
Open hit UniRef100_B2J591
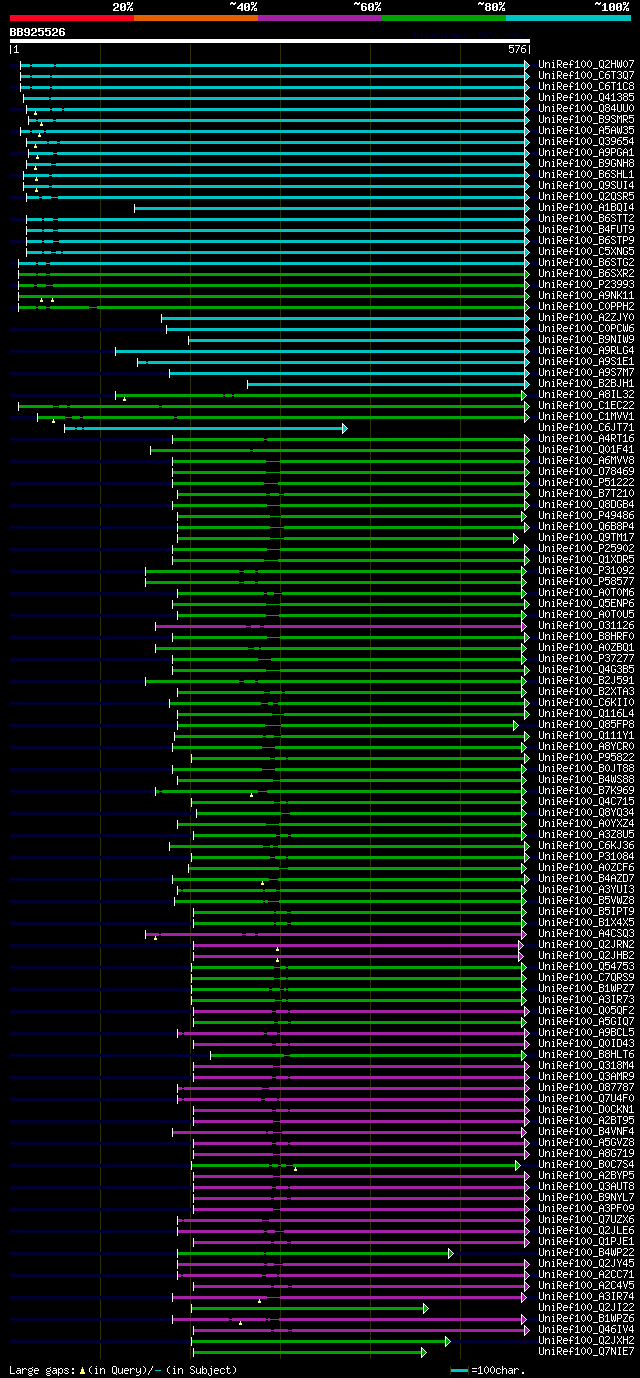coord(586,680)
